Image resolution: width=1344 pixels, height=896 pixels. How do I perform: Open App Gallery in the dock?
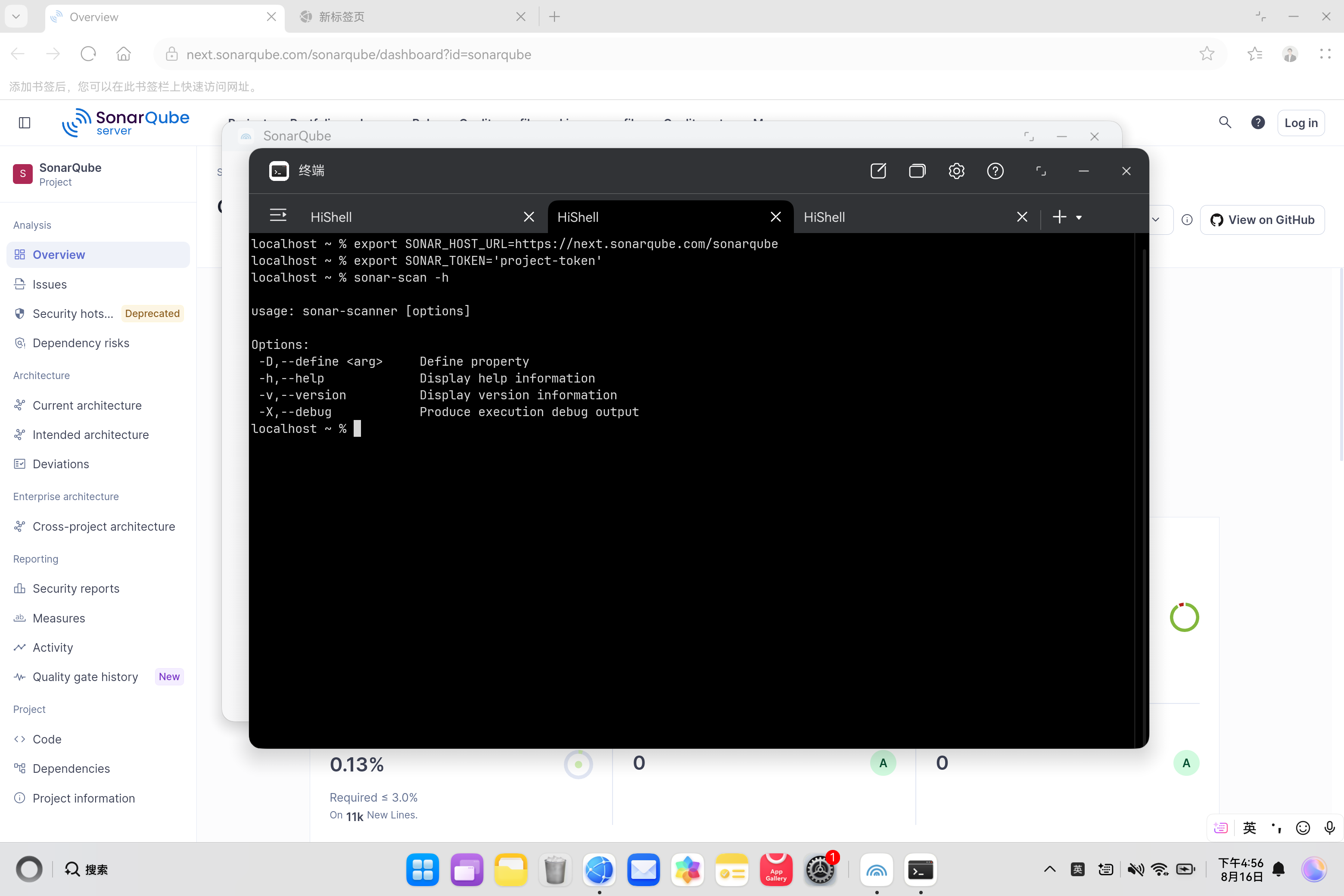coord(776,870)
